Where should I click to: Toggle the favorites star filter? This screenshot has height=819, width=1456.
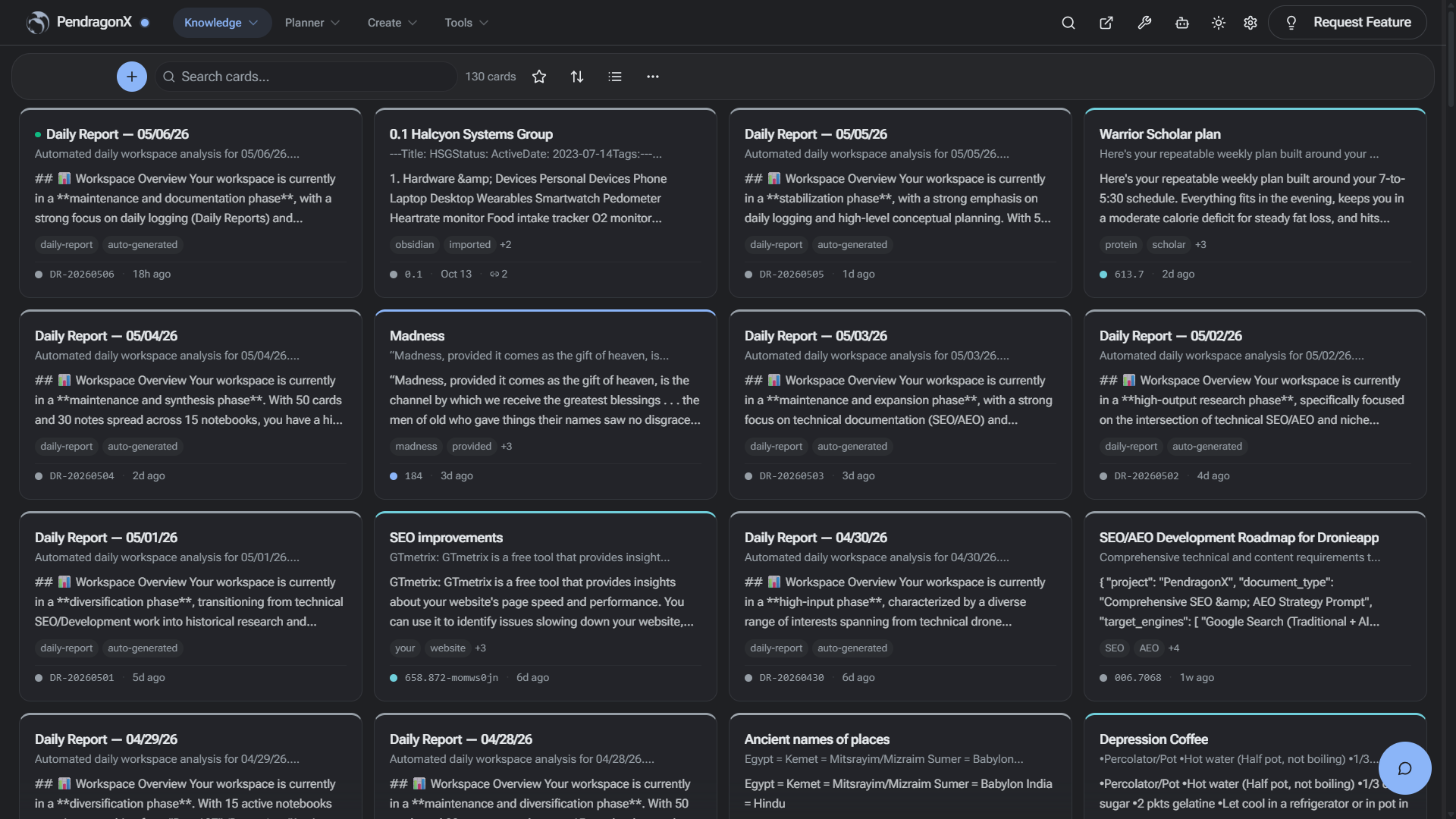[539, 77]
